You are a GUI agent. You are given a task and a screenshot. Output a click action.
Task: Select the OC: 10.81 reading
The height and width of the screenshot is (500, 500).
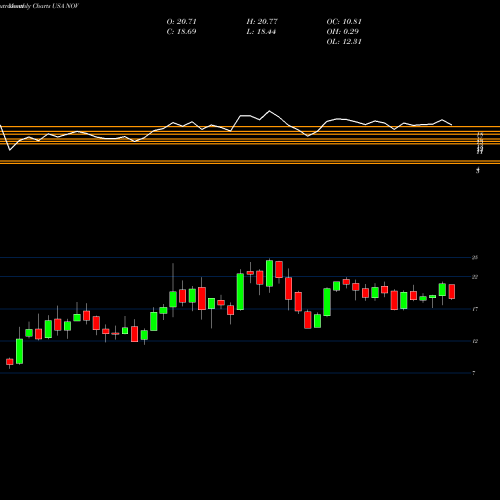(x=344, y=22)
